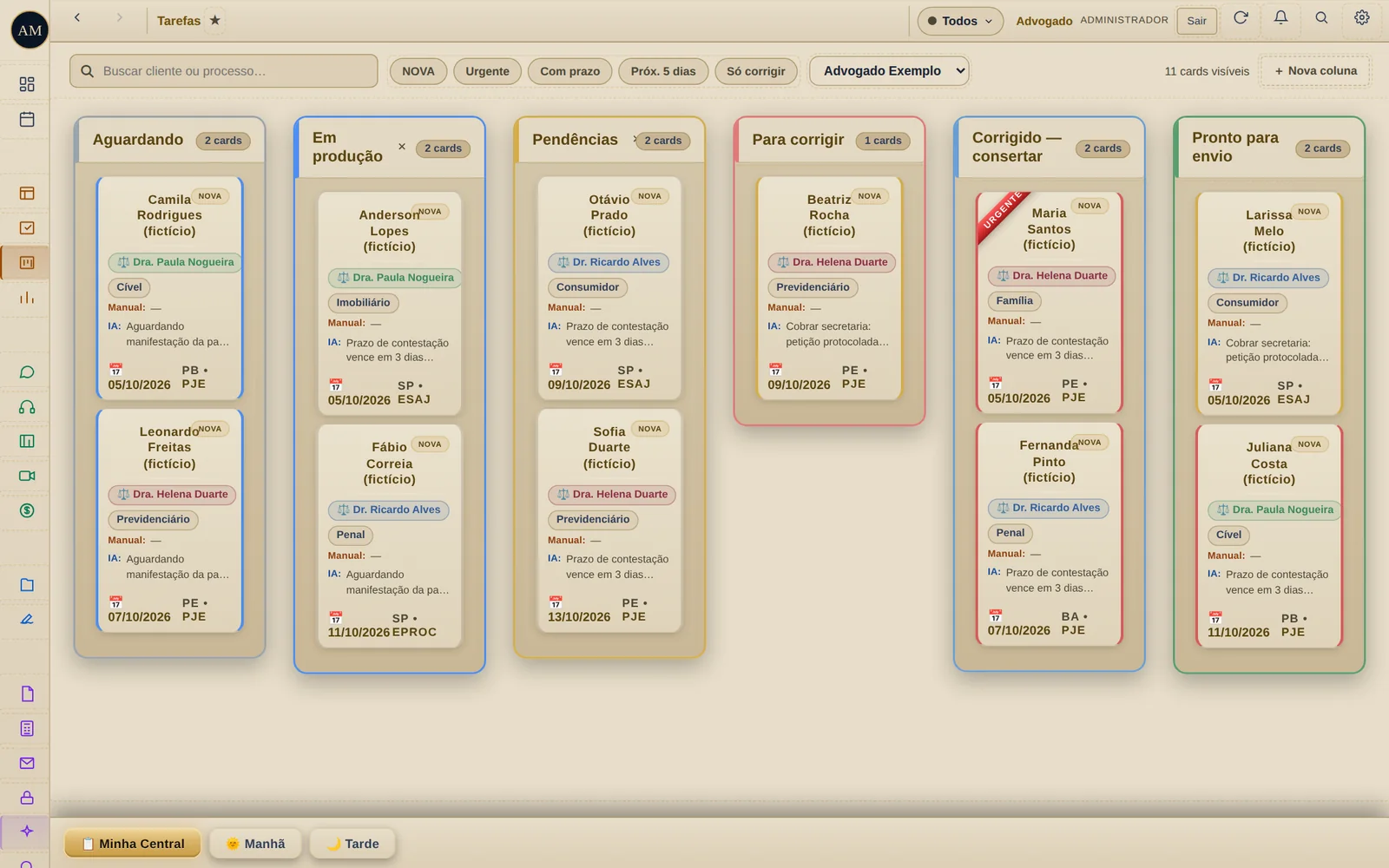Viewport: 1389px width, 868px height.
Task: Open the dollar finance icon in sidebar
Action: [27, 510]
